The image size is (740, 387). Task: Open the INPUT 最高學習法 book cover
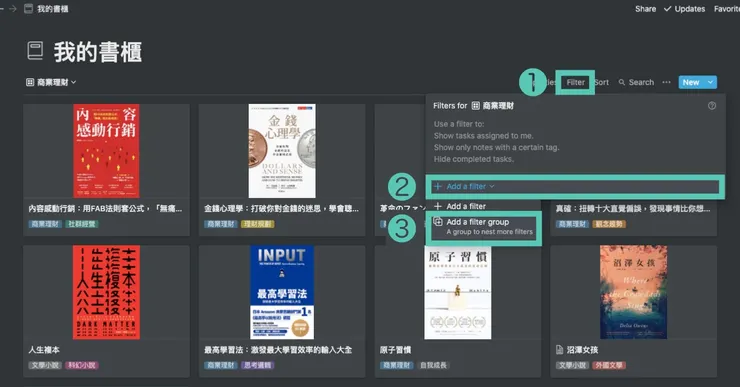pos(282,292)
